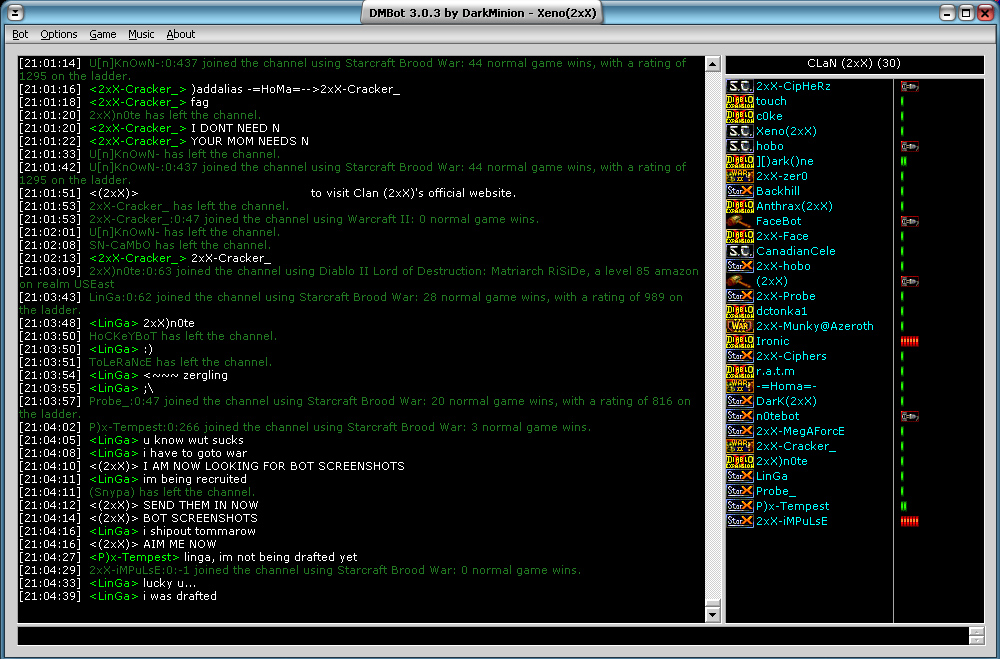Select user dctonka1 in channel list
The height and width of the screenshot is (659, 1000).
pyautogui.click(x=782, y=311)
